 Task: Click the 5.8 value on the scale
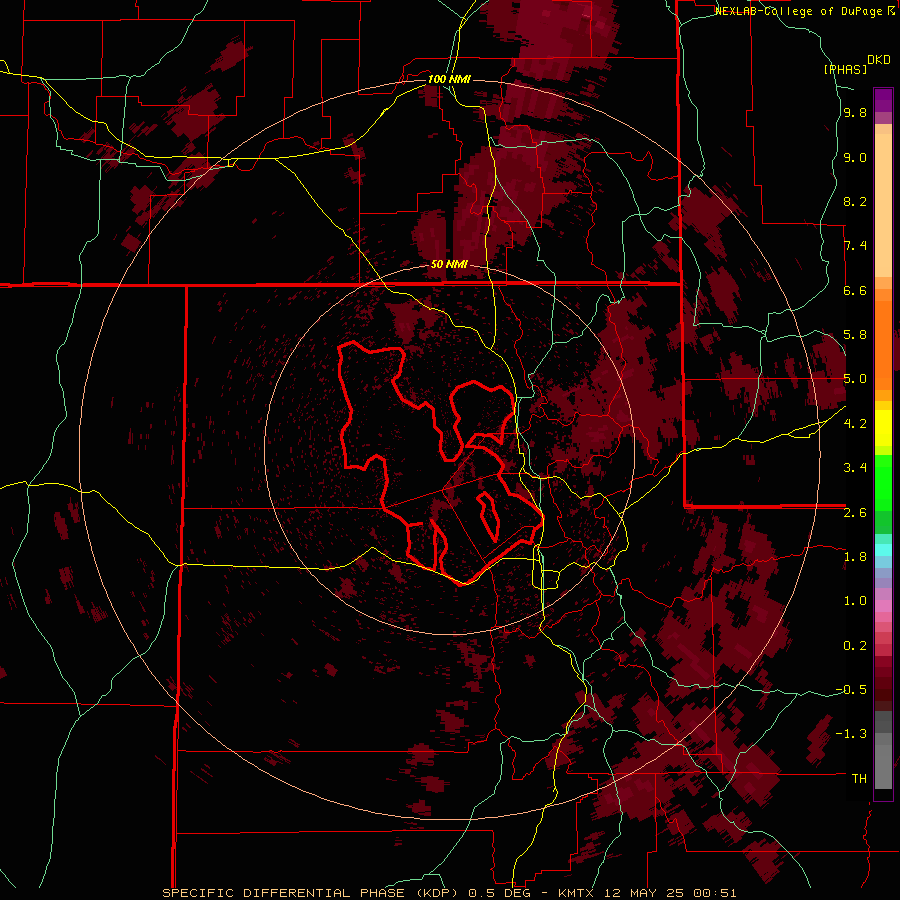[x=855, y=335]
